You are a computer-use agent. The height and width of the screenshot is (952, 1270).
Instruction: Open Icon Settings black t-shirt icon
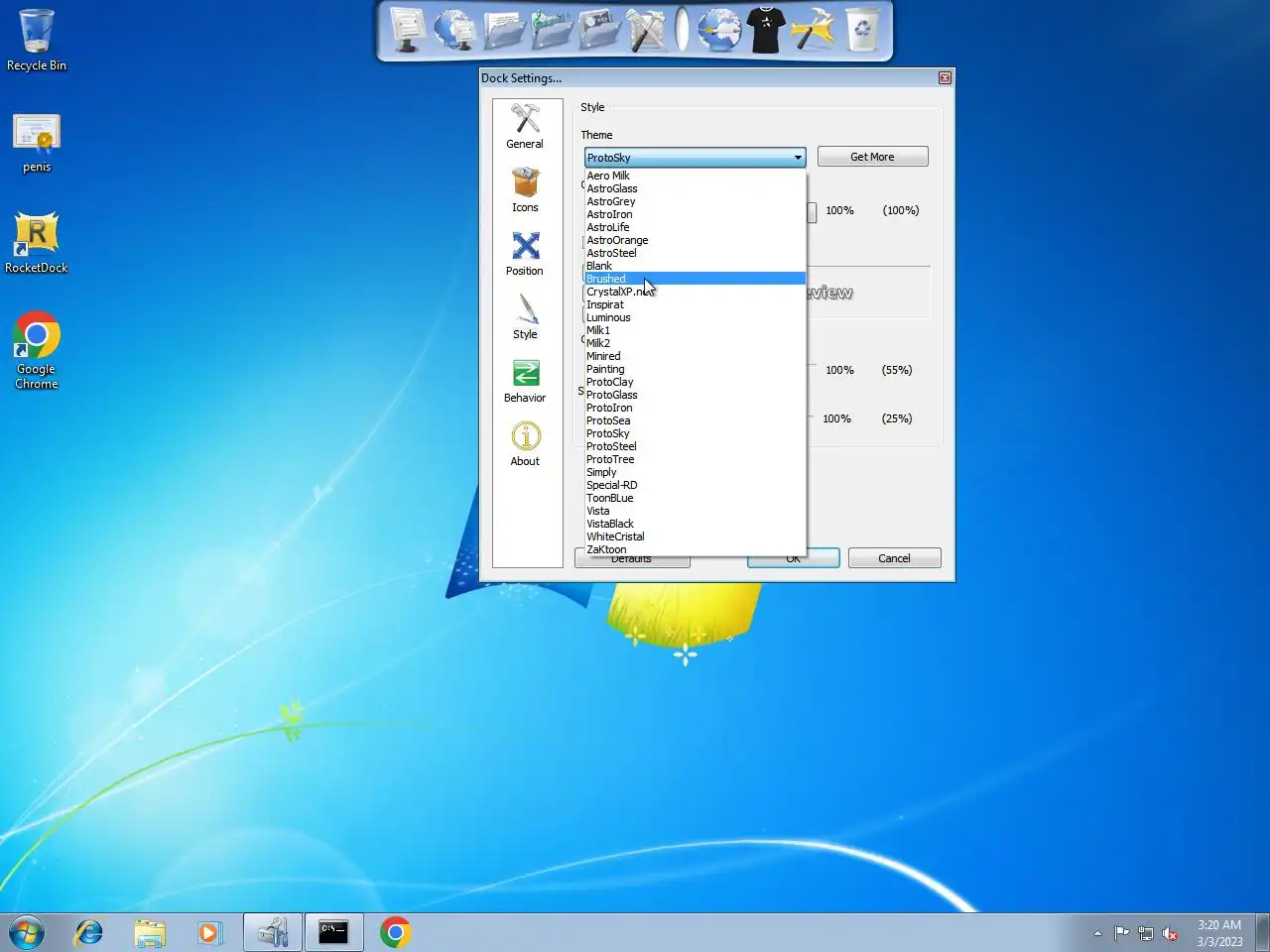[766, 30]
